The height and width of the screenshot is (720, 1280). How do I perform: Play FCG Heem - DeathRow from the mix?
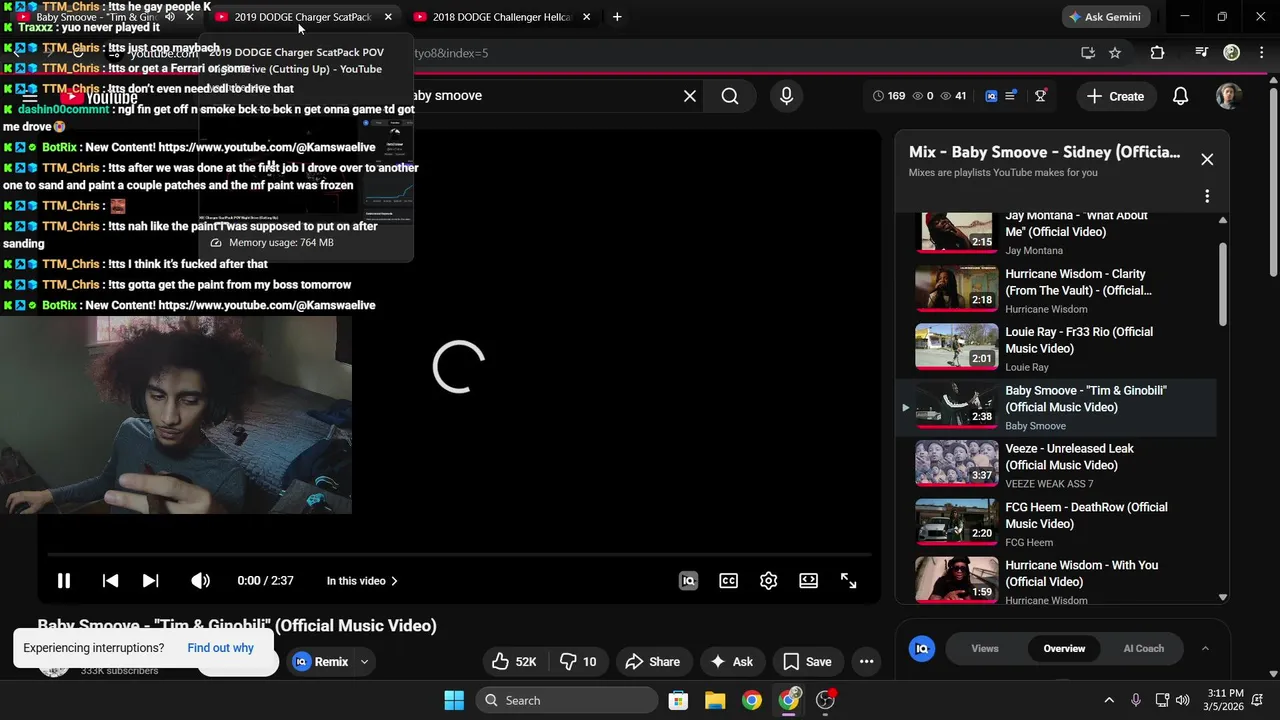point(1055,524)
